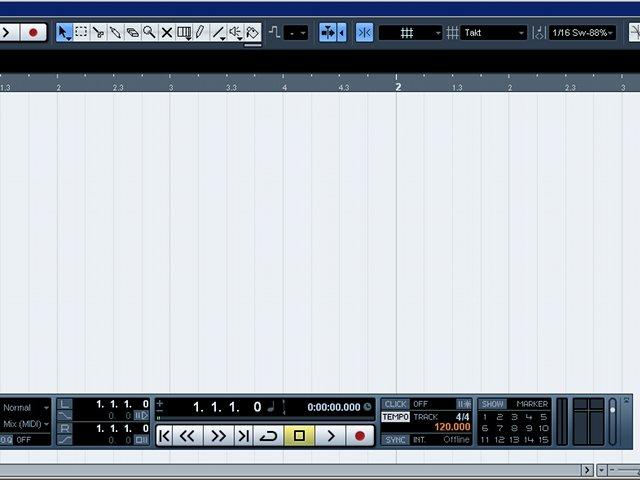Select the Object Selection arrow tool
This screenshot has width=640, height=480.
tap(64, 32)
